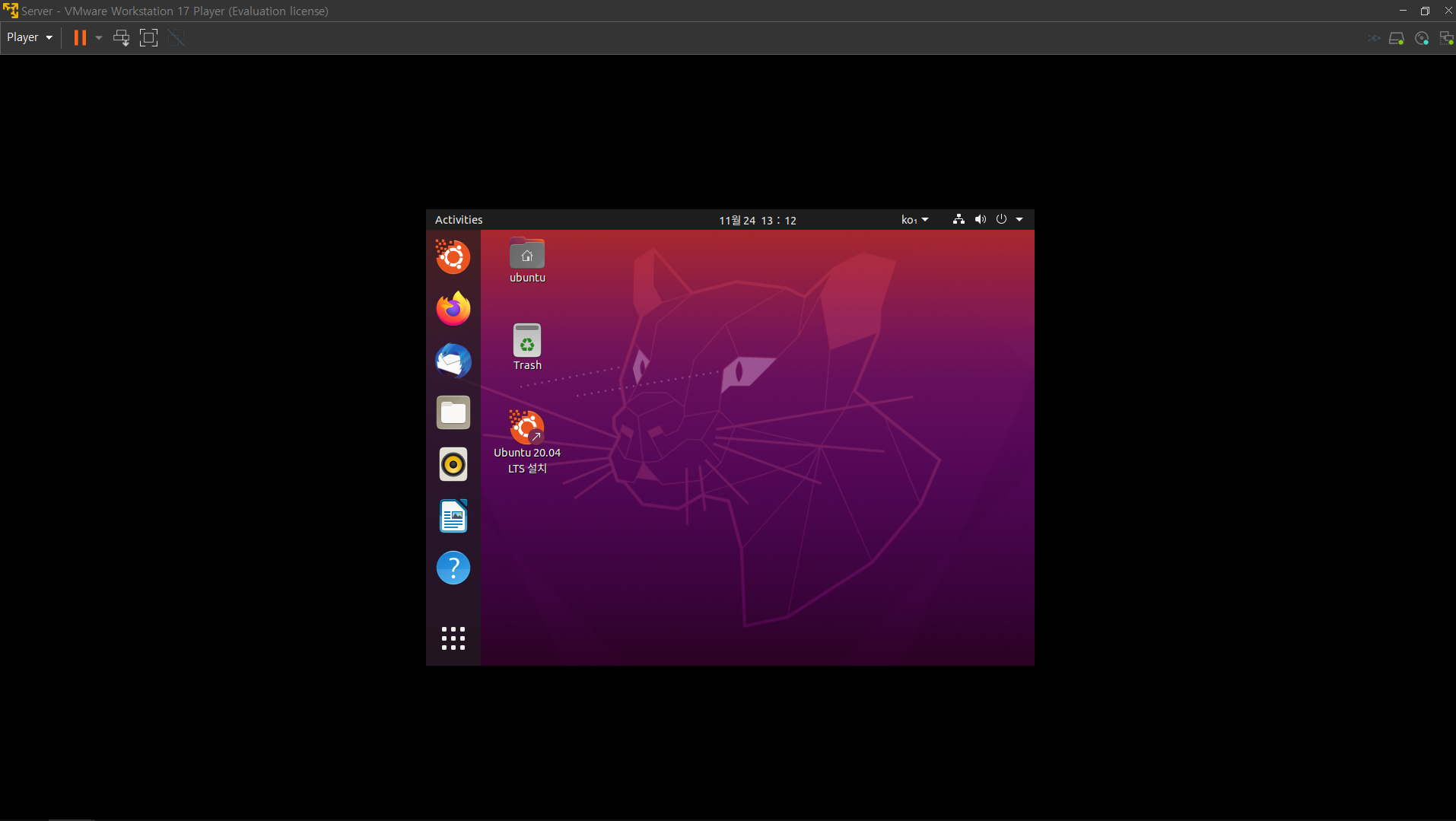The height and width of the screenshot is (821, 1456).
Task: Click Send Ctrl+Alt+Del toolbar icon
Action: coord(121,37)
